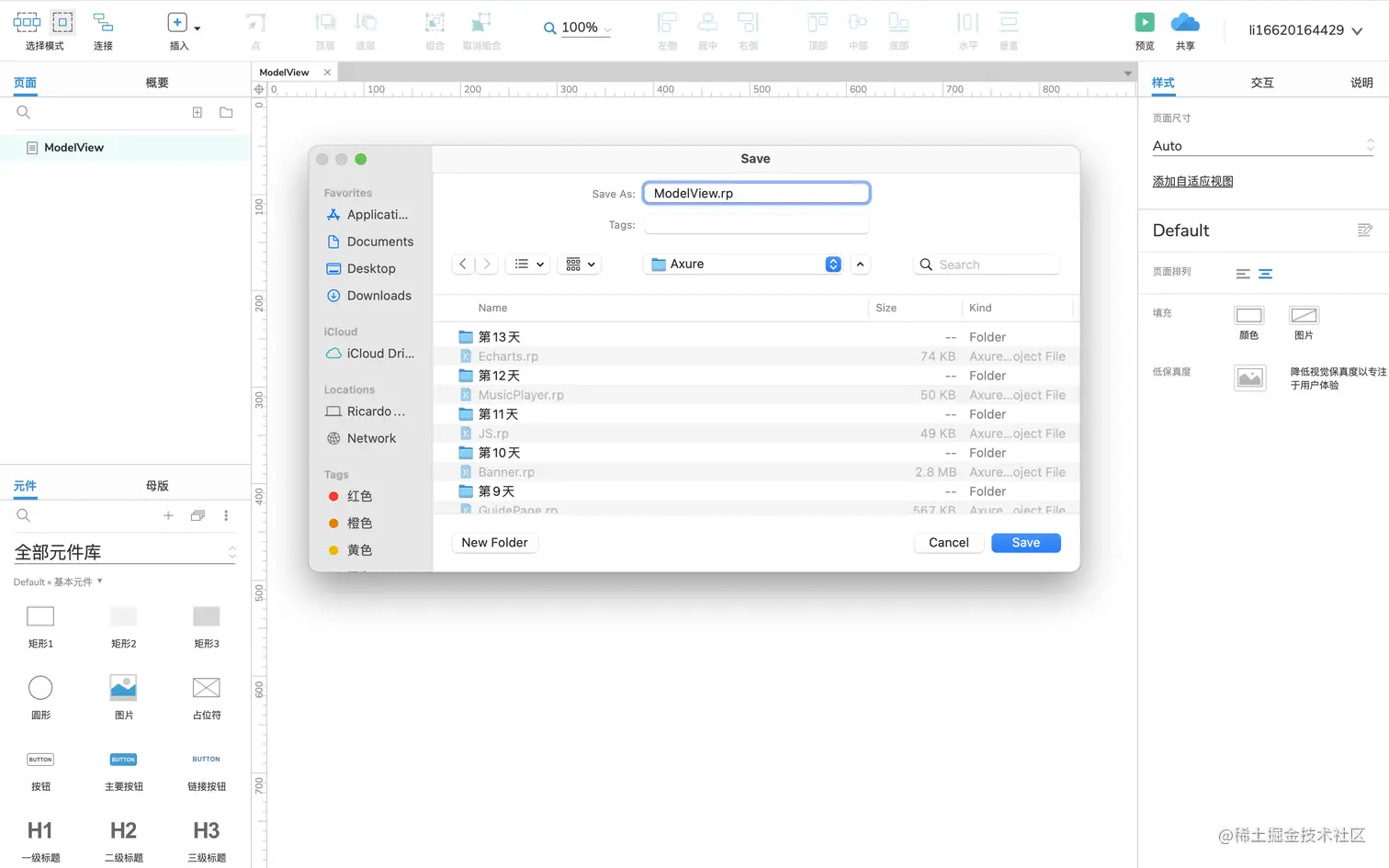Set page alignment to center
The height and width of the screenshot is (868, 1389).
click(x=1265, y=274)
